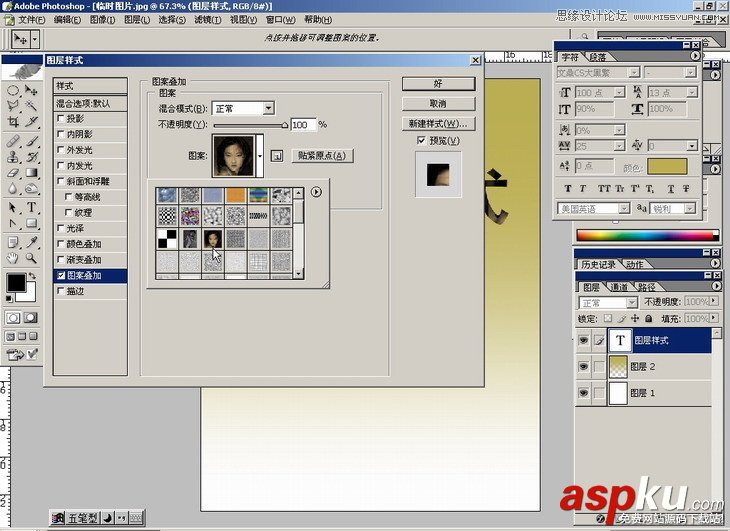Hide the 图层 1 layer

click(583, 393)
